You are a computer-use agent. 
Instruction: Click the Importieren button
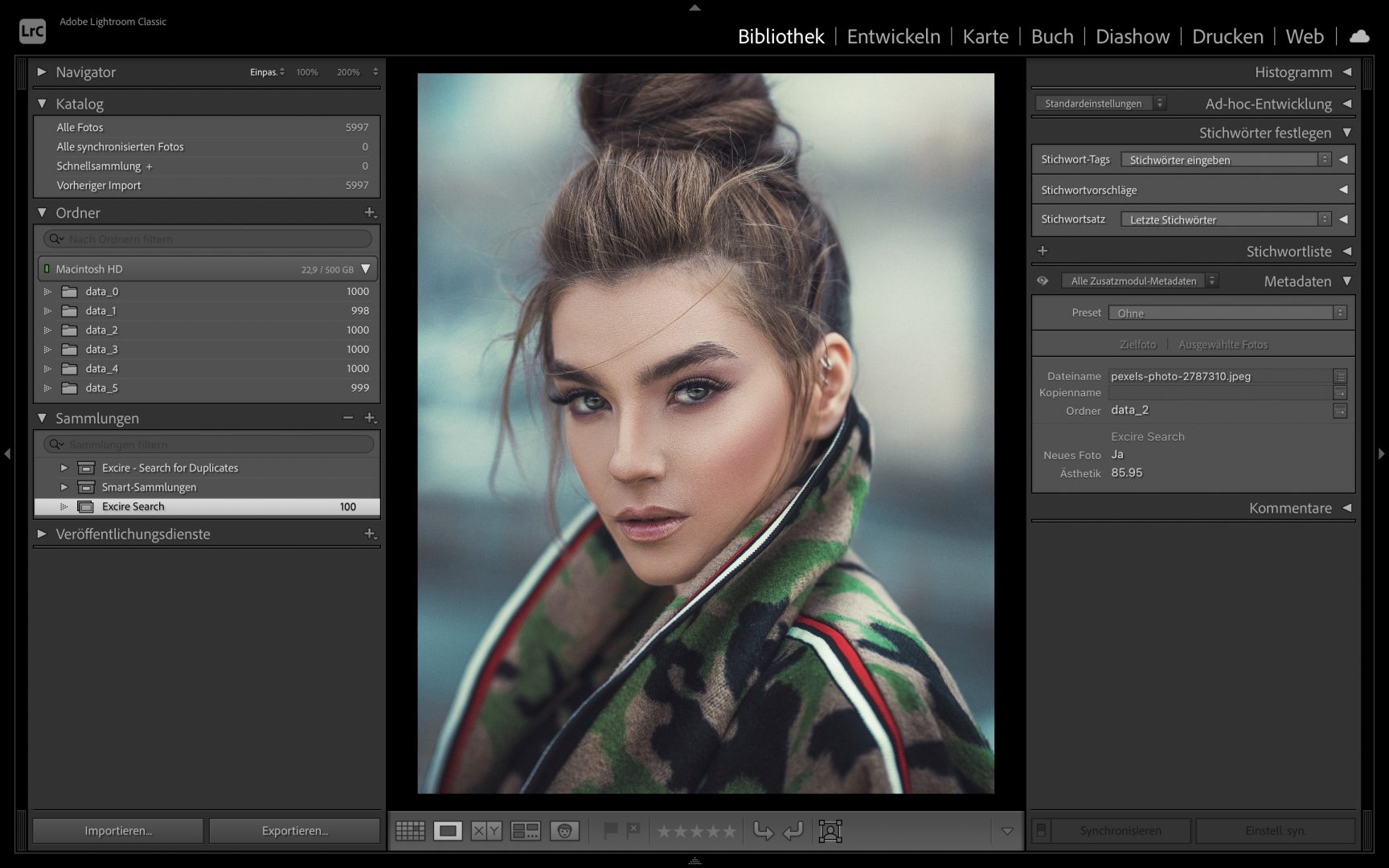(118, 831)
